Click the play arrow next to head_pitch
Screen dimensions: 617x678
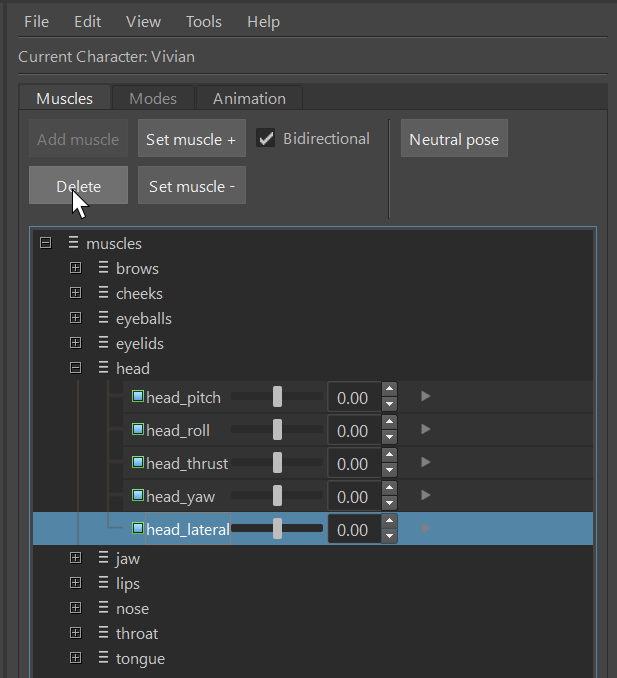[426, 396]
